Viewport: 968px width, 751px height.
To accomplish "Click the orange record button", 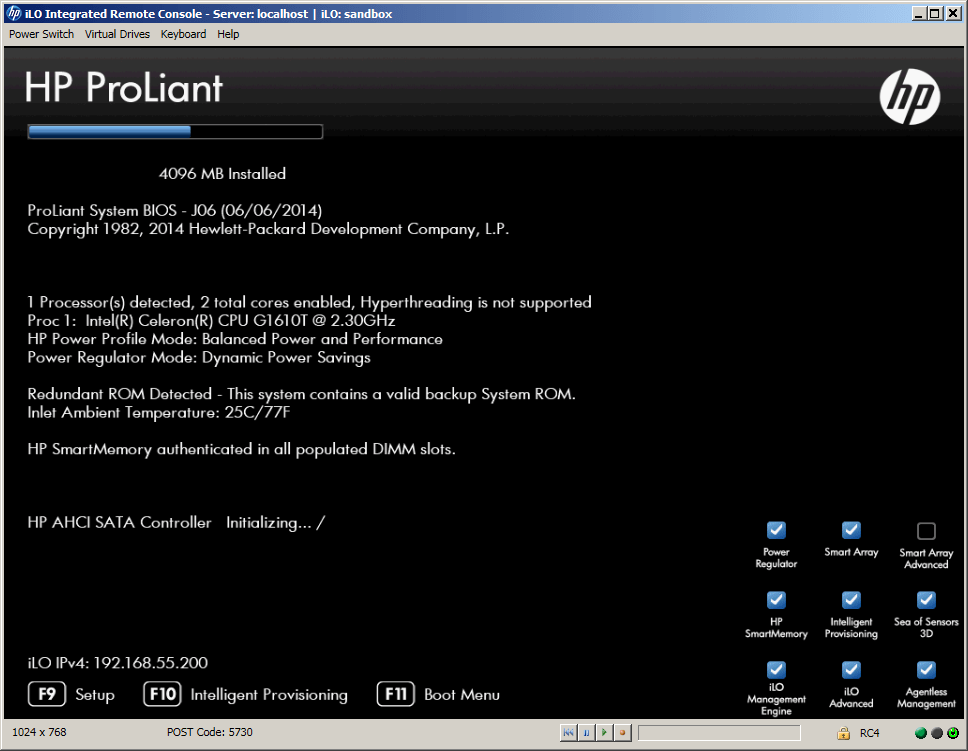I will (x=622, y=732).
